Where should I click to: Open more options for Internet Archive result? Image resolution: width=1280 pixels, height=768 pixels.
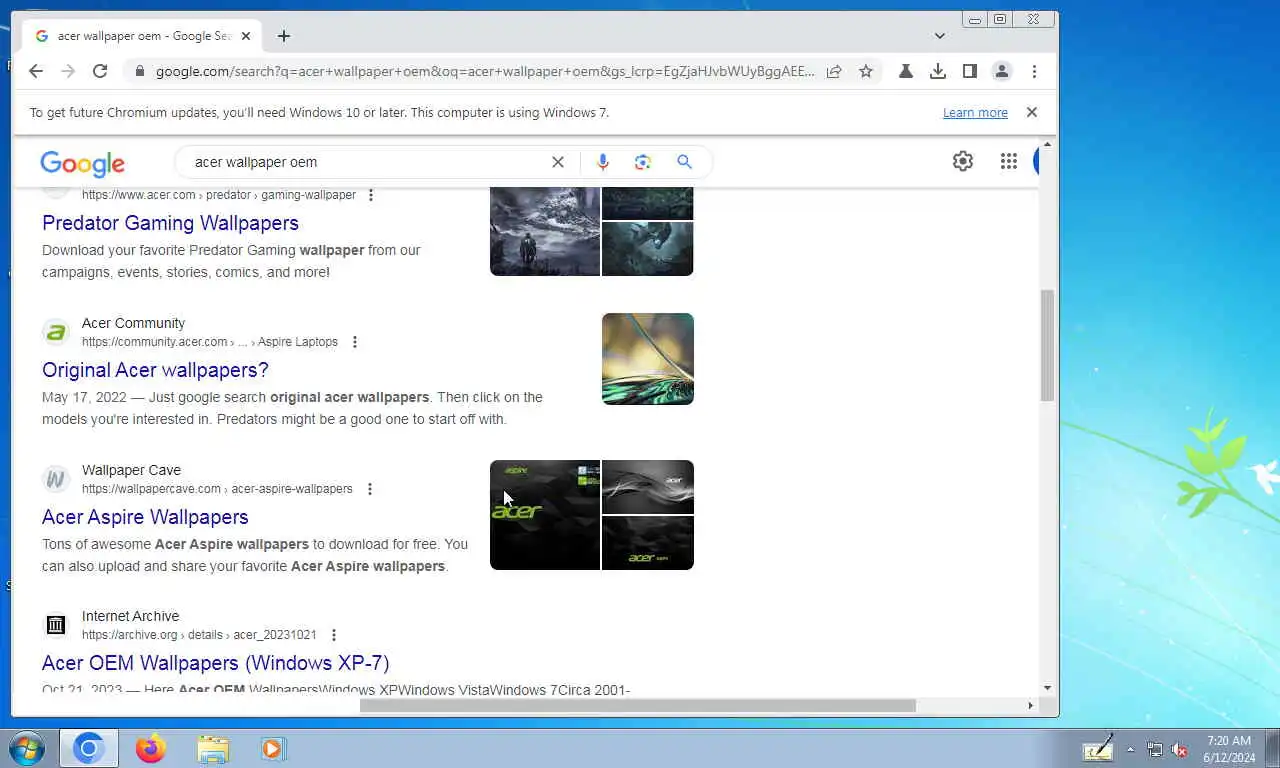[x=333, y=635]
